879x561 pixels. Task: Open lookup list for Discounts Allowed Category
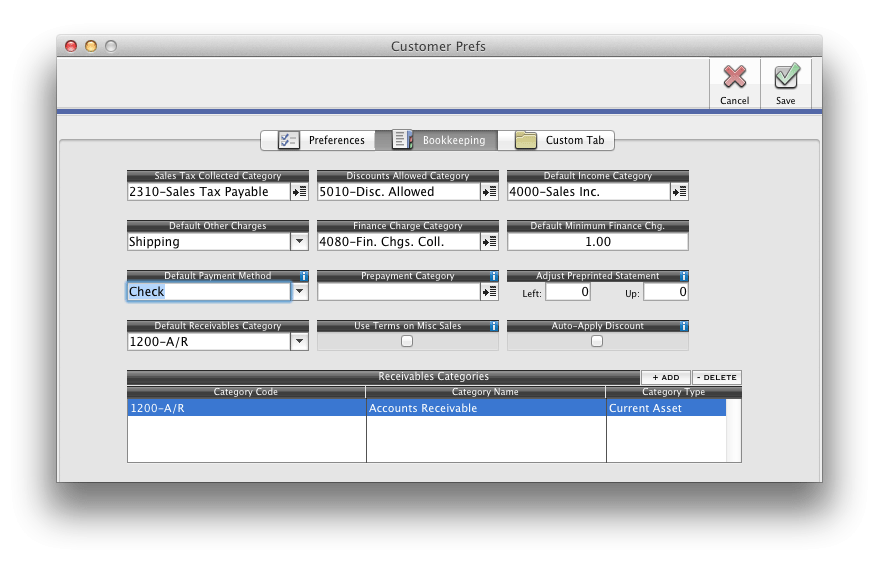point(489,192)
